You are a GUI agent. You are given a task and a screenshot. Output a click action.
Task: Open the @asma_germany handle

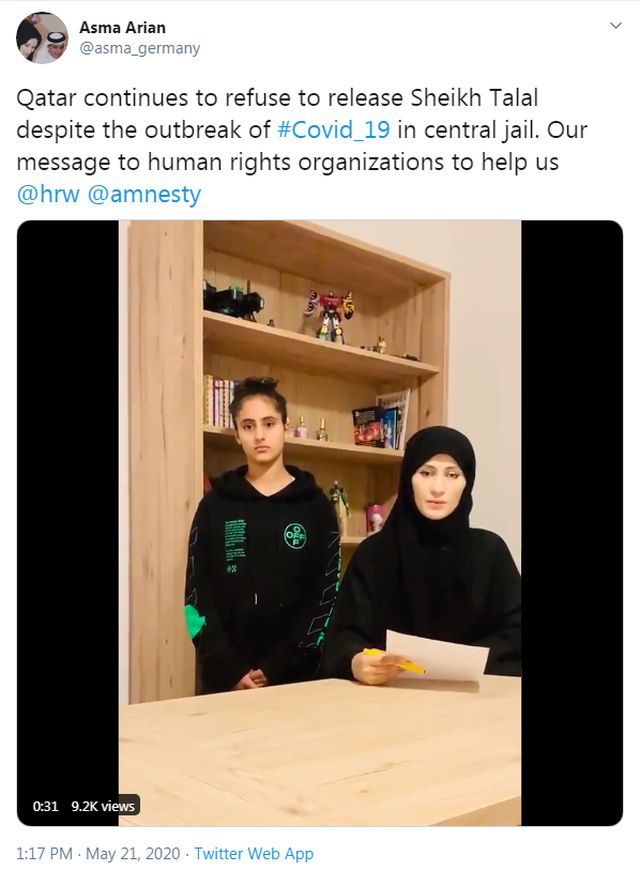coord(139,49)
